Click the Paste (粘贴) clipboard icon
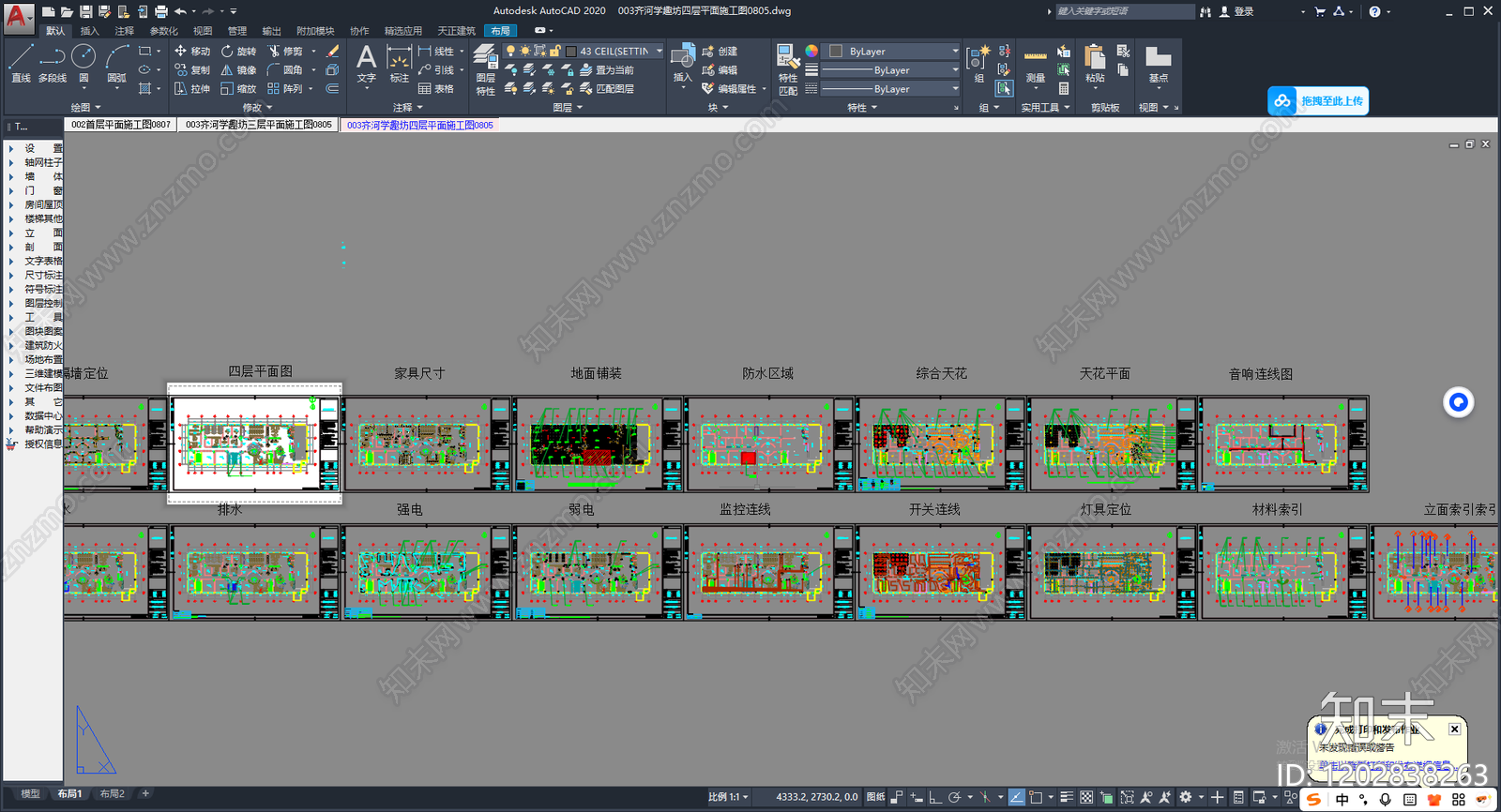This screenshot has width=1501, height=812. tap(1095, 64)
